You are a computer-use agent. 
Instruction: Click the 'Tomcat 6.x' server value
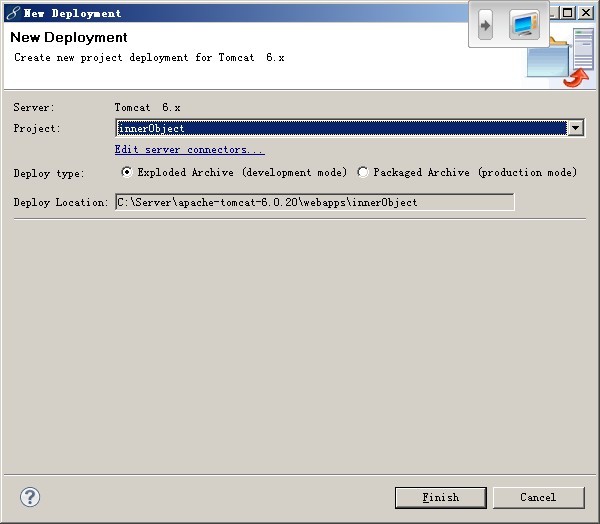point(147,107)
